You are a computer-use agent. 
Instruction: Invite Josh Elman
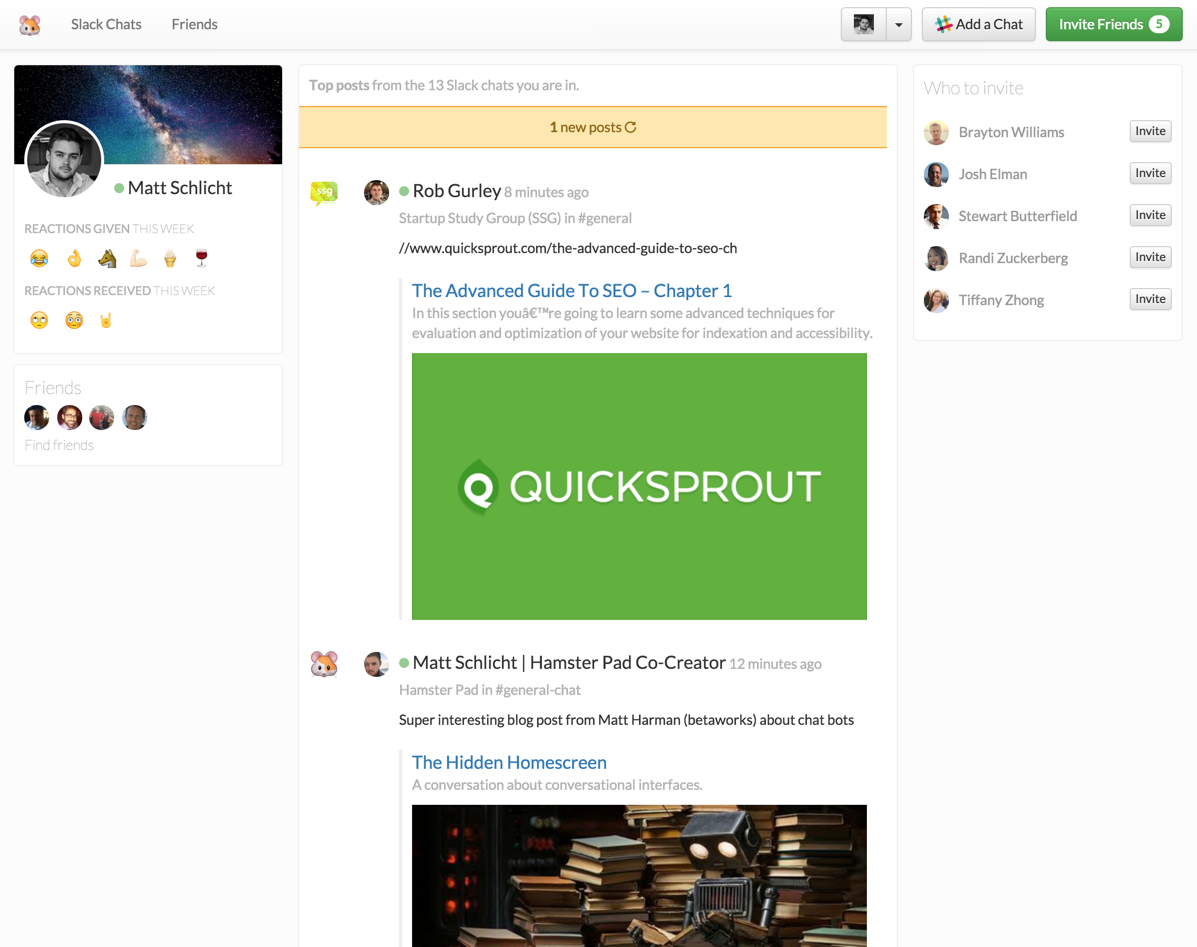(x=1150, y=173)
